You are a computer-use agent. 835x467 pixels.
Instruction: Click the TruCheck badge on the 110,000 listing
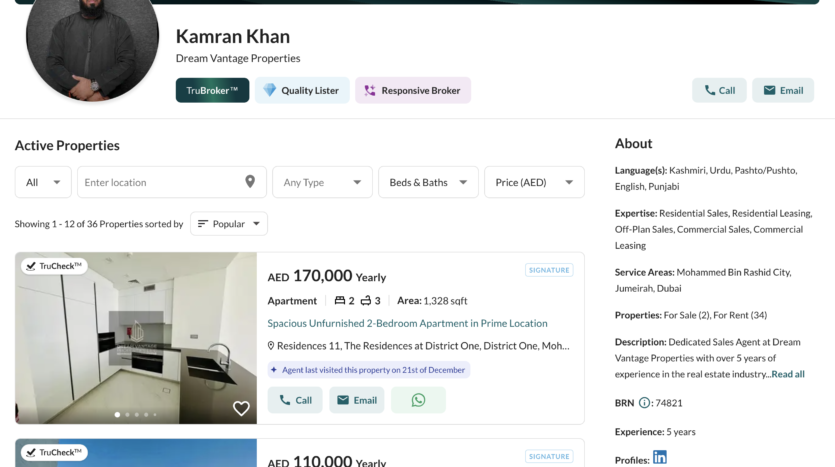pyautogui.click(x=54, y=452)
